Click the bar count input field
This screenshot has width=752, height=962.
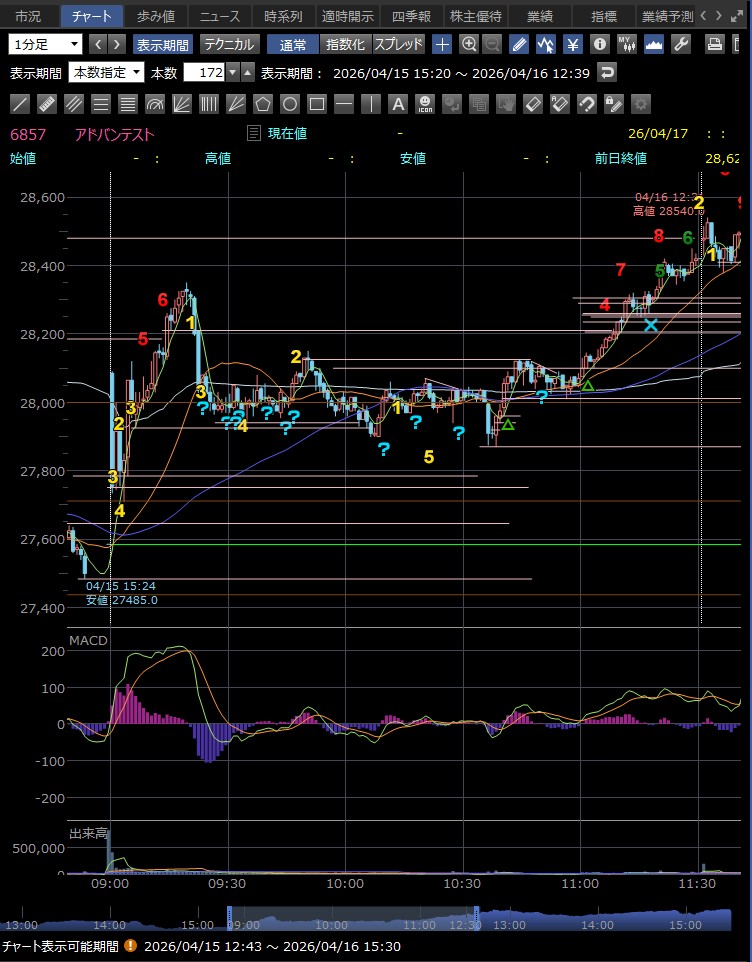[x=204, y=73]
